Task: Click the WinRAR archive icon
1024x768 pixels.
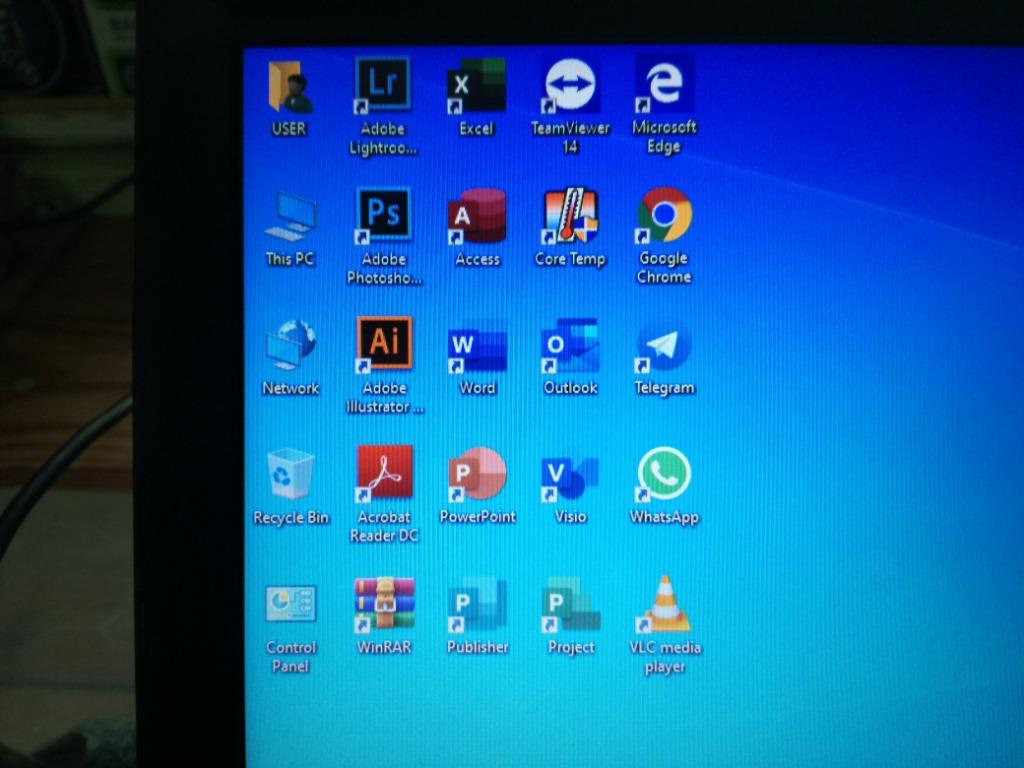Action: [385, 605]
